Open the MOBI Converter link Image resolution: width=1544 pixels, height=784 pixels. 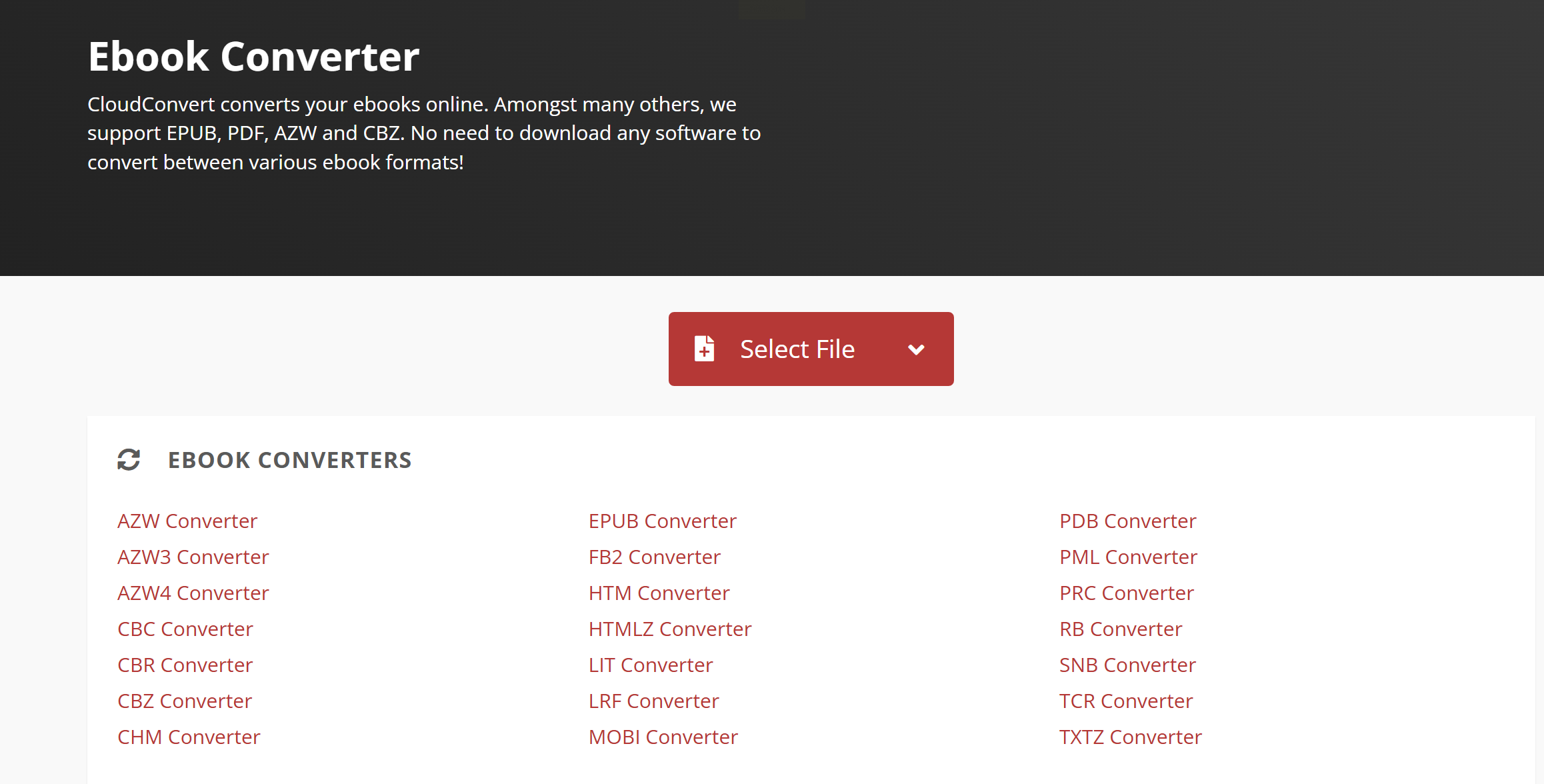663,737
